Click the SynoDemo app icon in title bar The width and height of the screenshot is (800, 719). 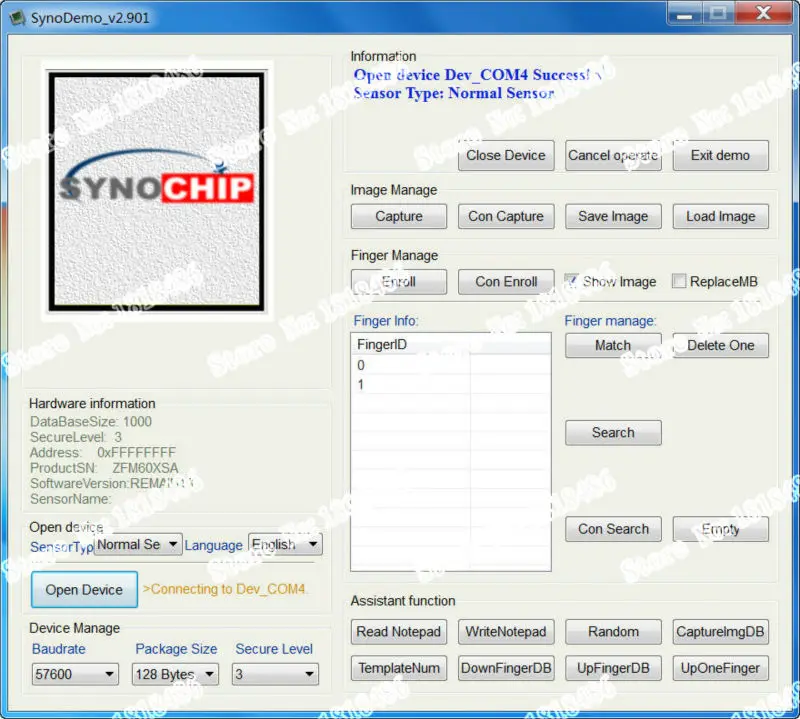tap(18, 18)
